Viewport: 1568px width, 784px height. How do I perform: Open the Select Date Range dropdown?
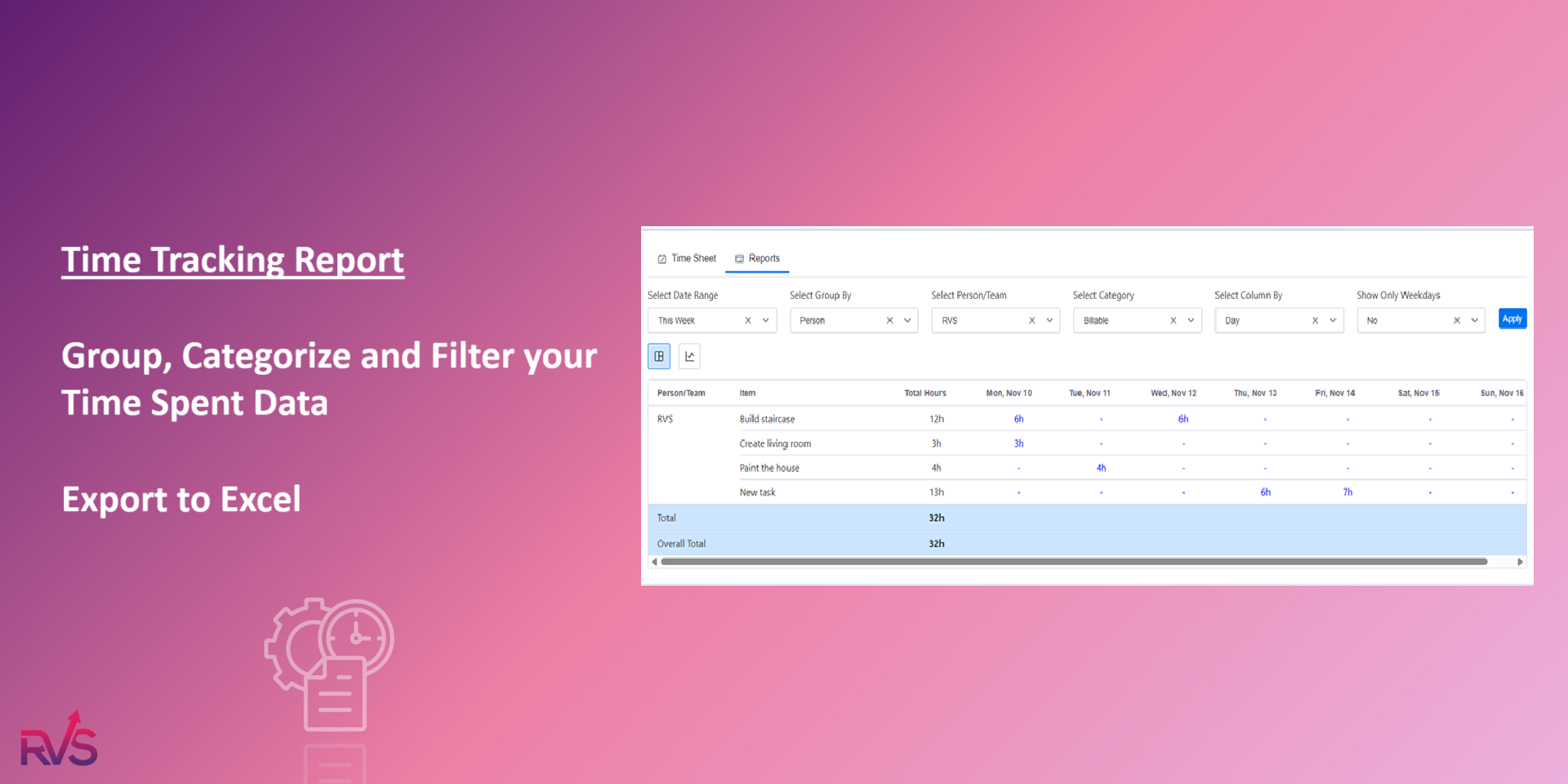click(765, 320)
